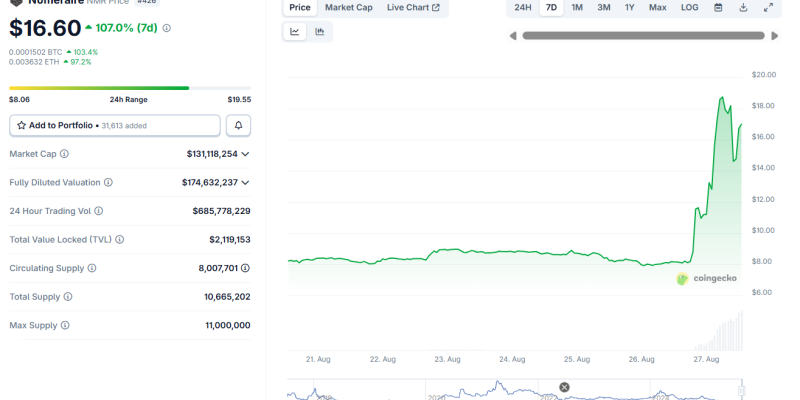This screenshot has width=800, height=400.
Task: Click left arrow of chart scrollbar
Action: click(x=513, y=36)
